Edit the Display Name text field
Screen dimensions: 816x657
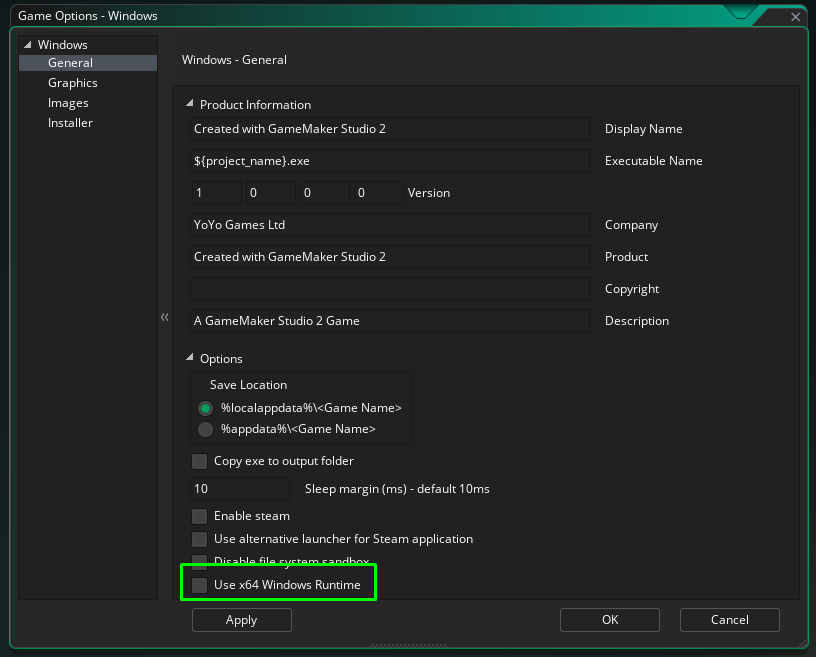click(x=388, y=128)
